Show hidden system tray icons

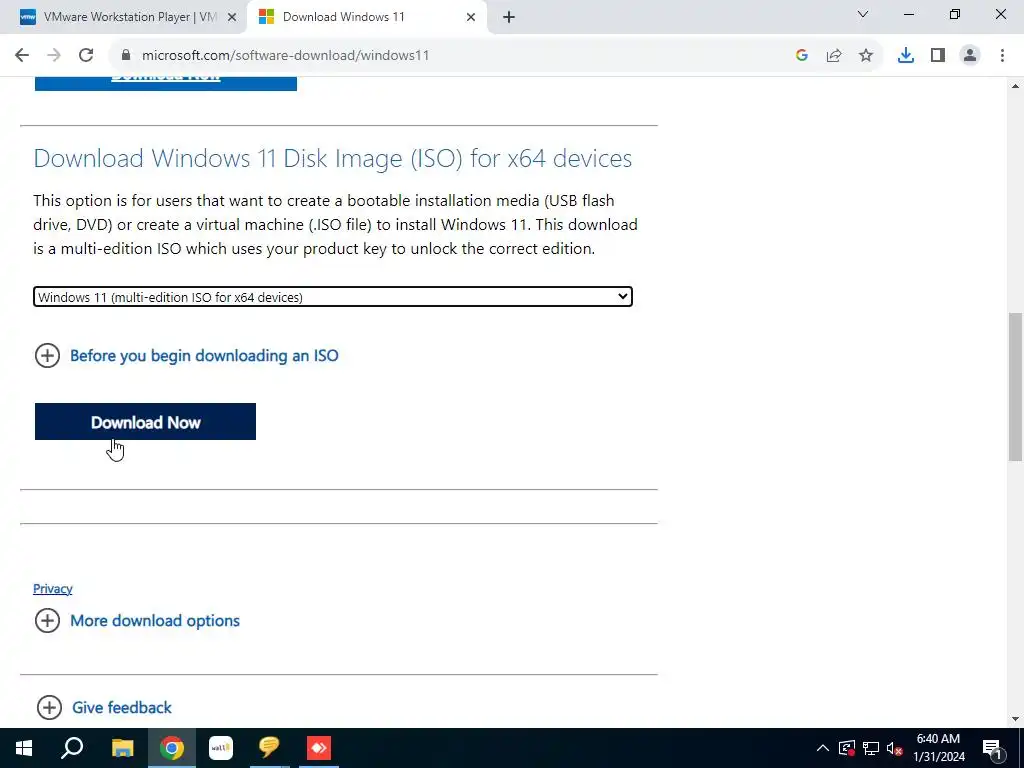(823, 748)
